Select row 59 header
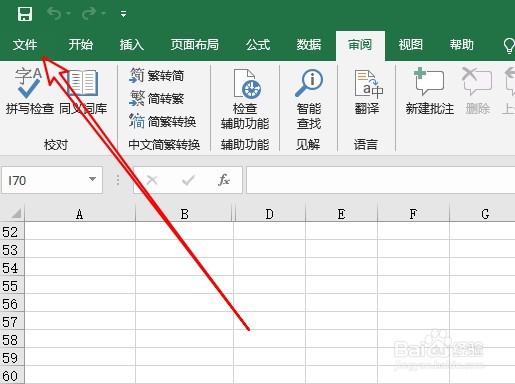The width and height of the screenshot is (515, 384). click(12, 357)
